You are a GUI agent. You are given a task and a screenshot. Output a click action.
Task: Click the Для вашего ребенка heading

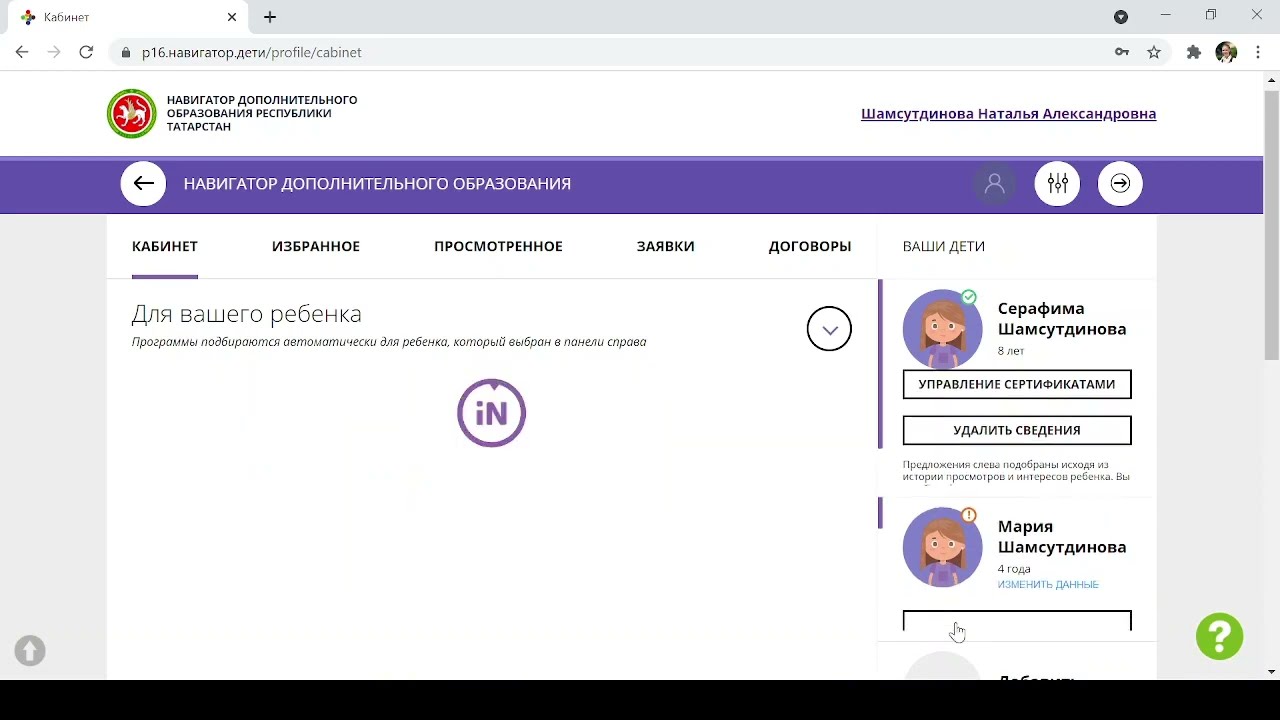point(247,314)
